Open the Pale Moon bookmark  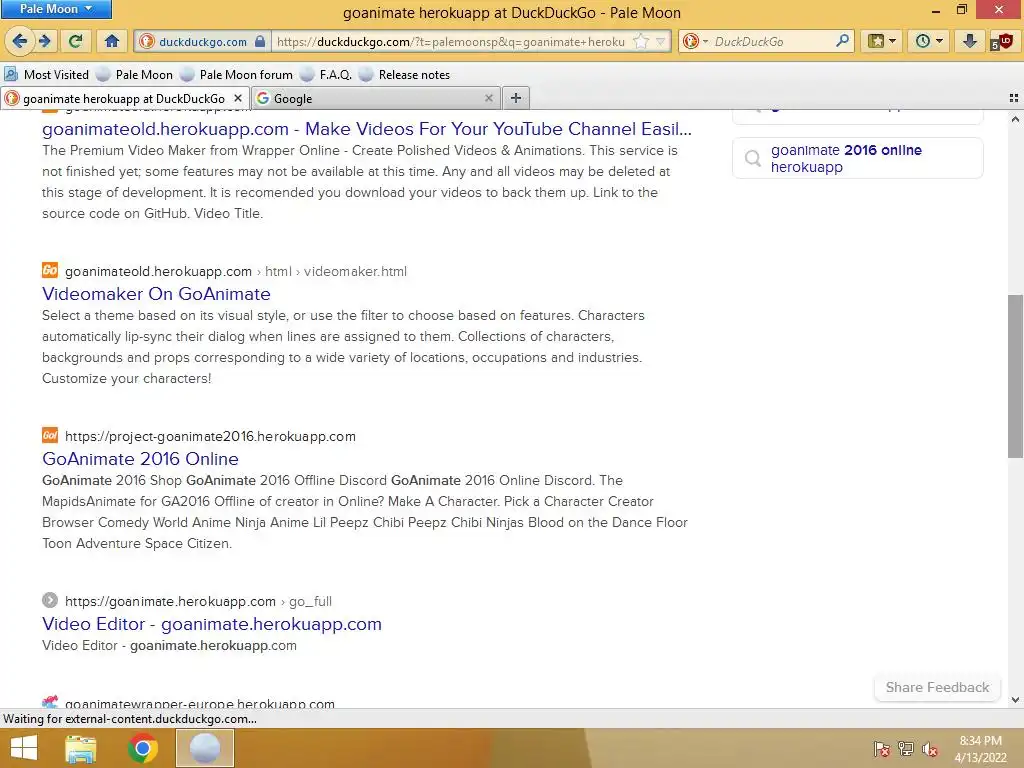(135, 74)
